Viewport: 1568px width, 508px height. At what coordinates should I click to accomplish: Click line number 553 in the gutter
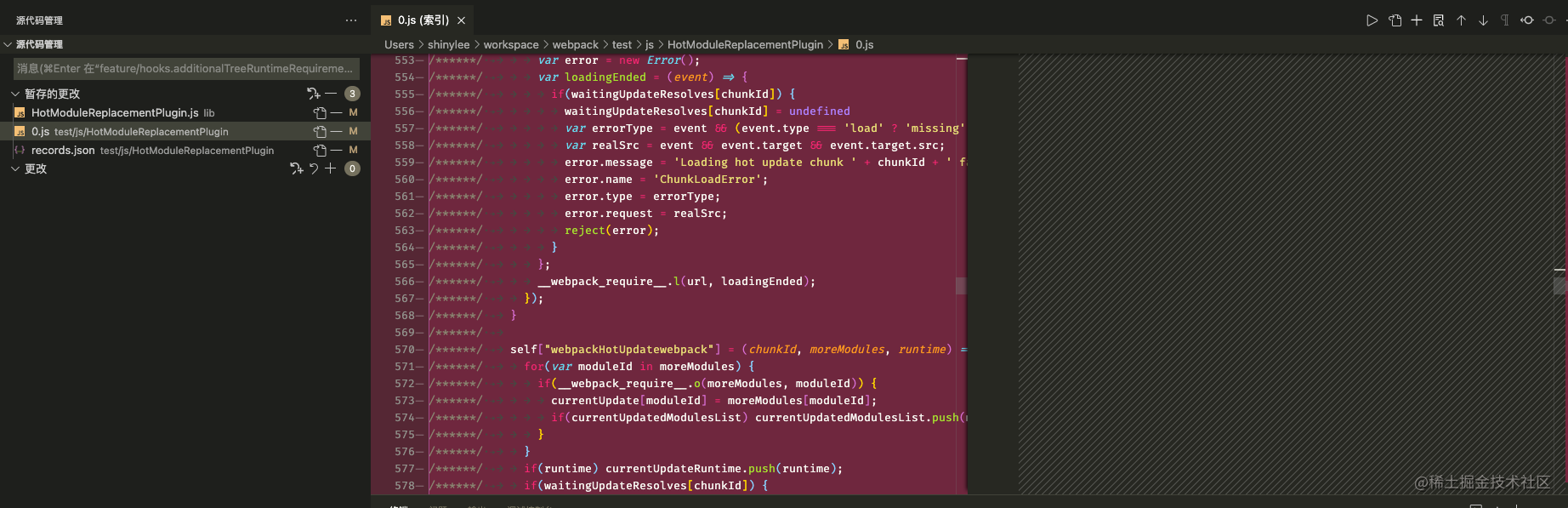point(405,60)
